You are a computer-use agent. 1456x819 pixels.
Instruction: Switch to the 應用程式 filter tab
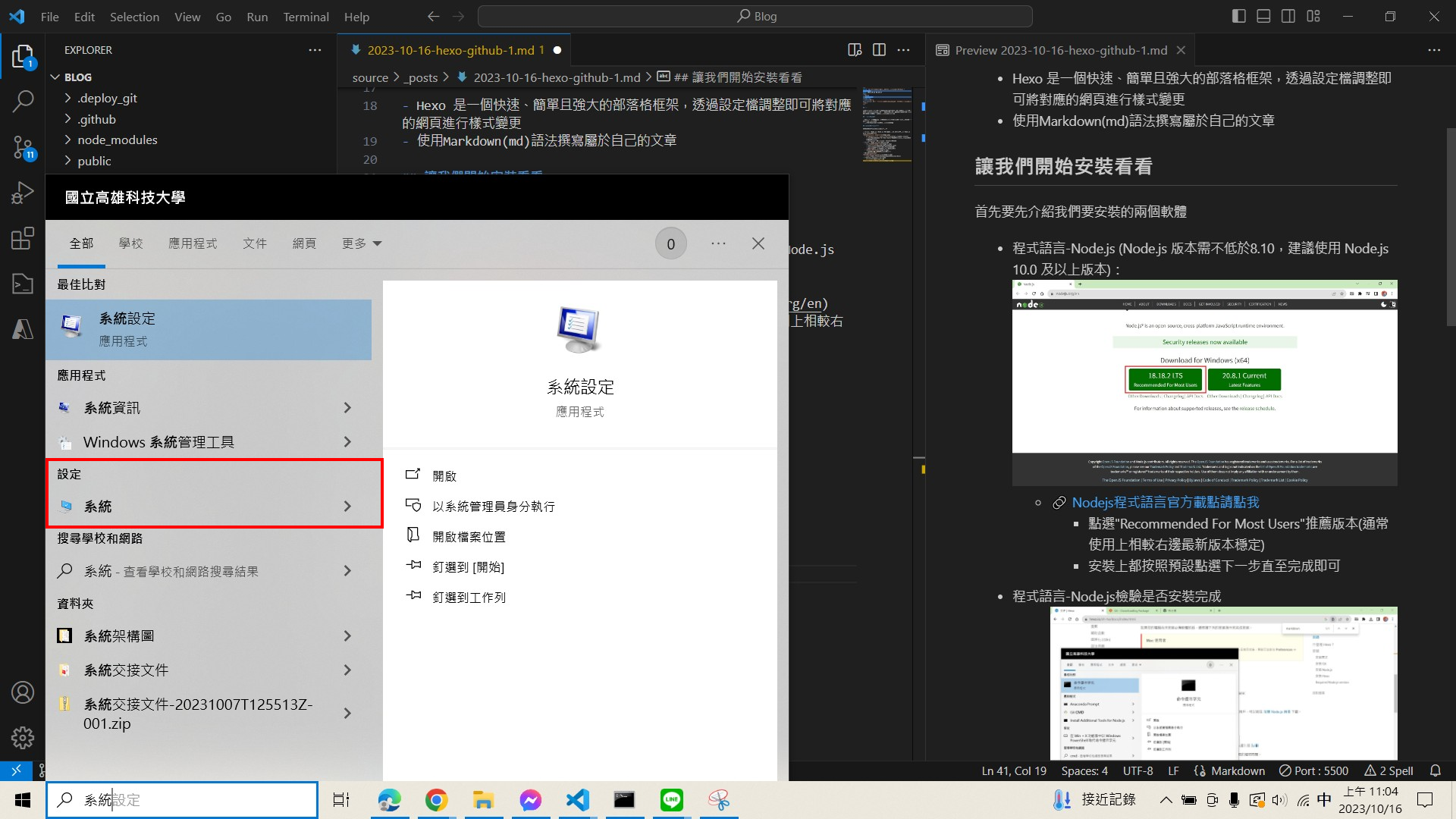(x=192, y=243)
